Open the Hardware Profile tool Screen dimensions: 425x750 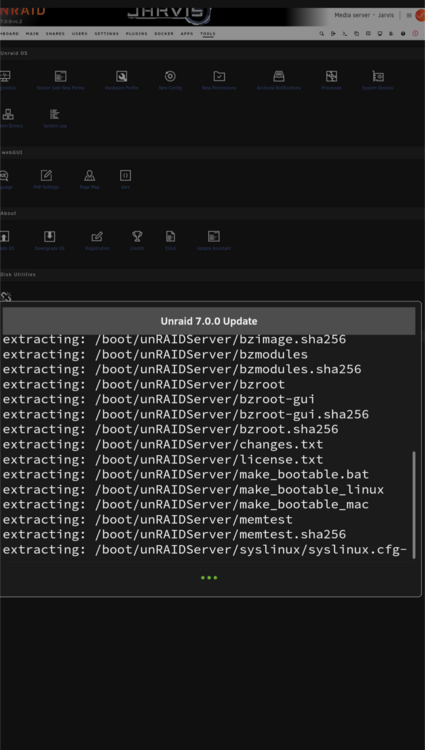click(x=121, y=80)
